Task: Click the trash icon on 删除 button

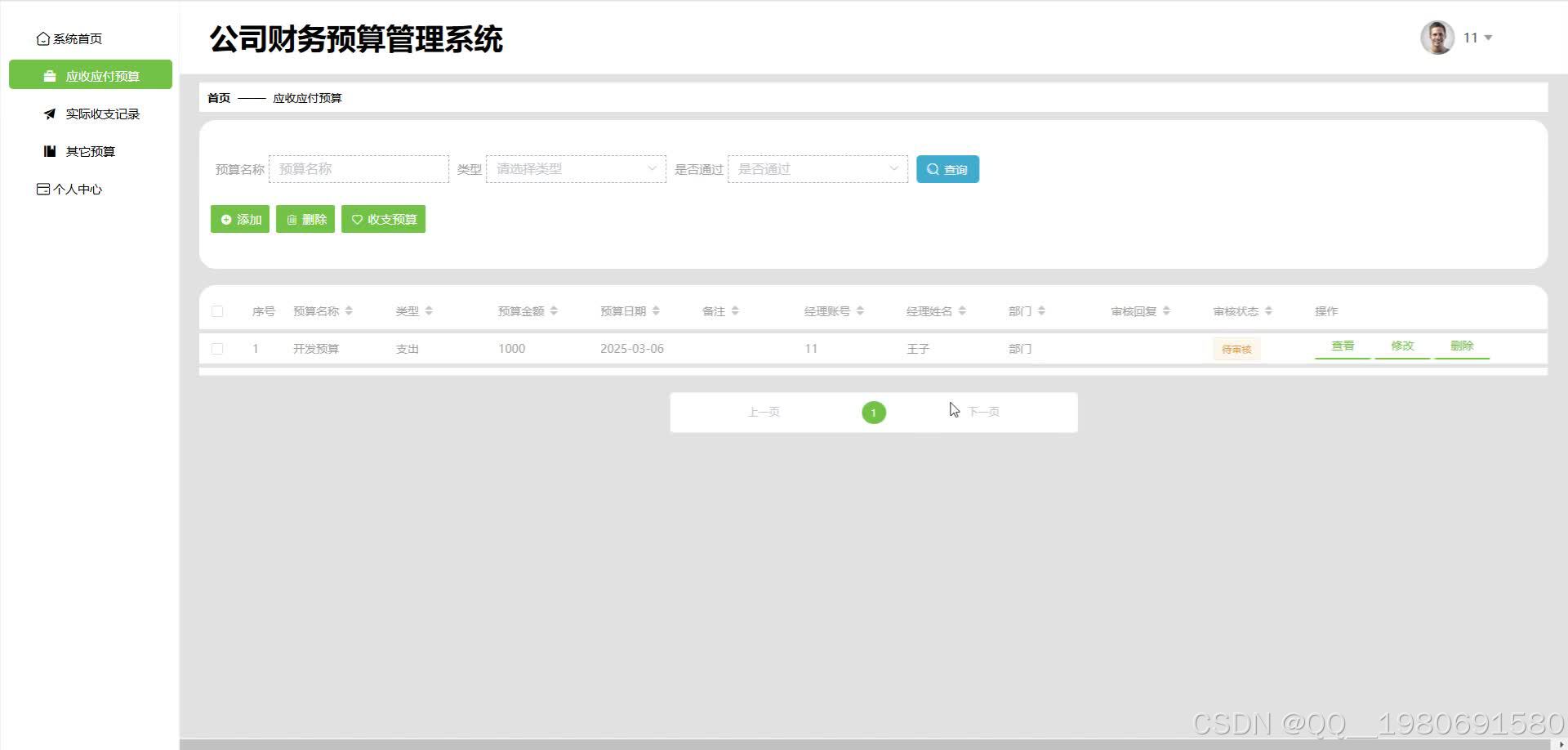Action: pyautogui.click(x=293, y=219)
